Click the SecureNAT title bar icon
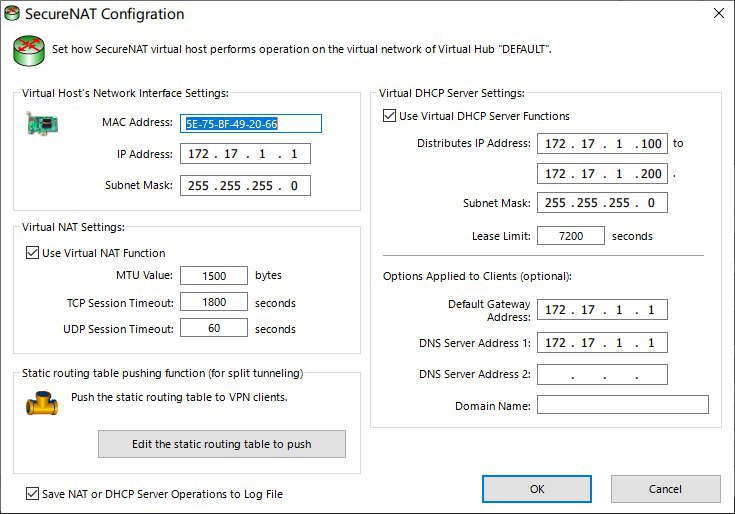This screenshot has height=514, width=735. (12, 14)
